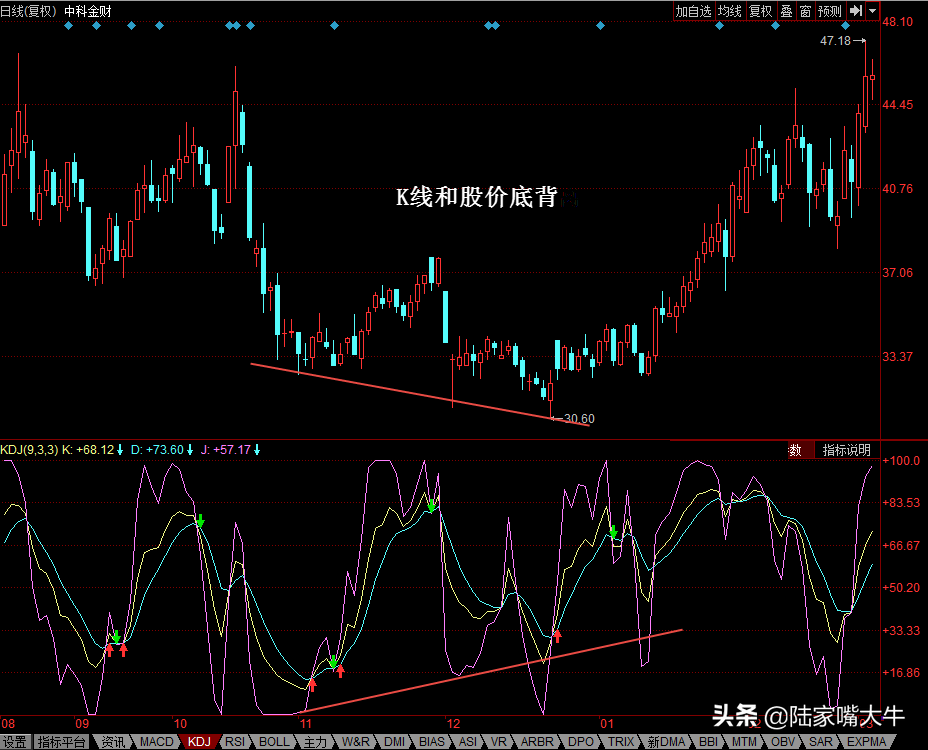Click the 窗 window icon button

804,11
